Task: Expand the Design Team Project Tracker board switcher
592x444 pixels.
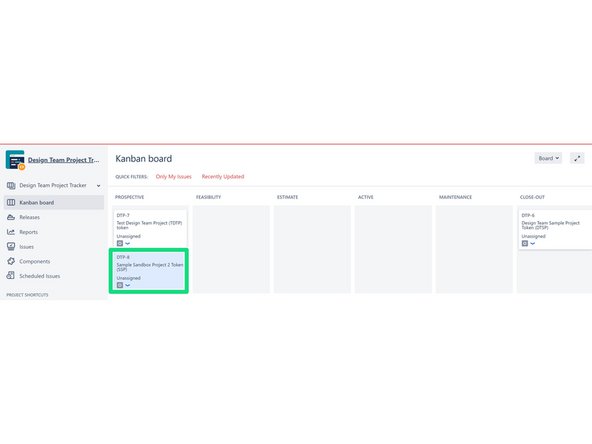Action: coord(99,185)
